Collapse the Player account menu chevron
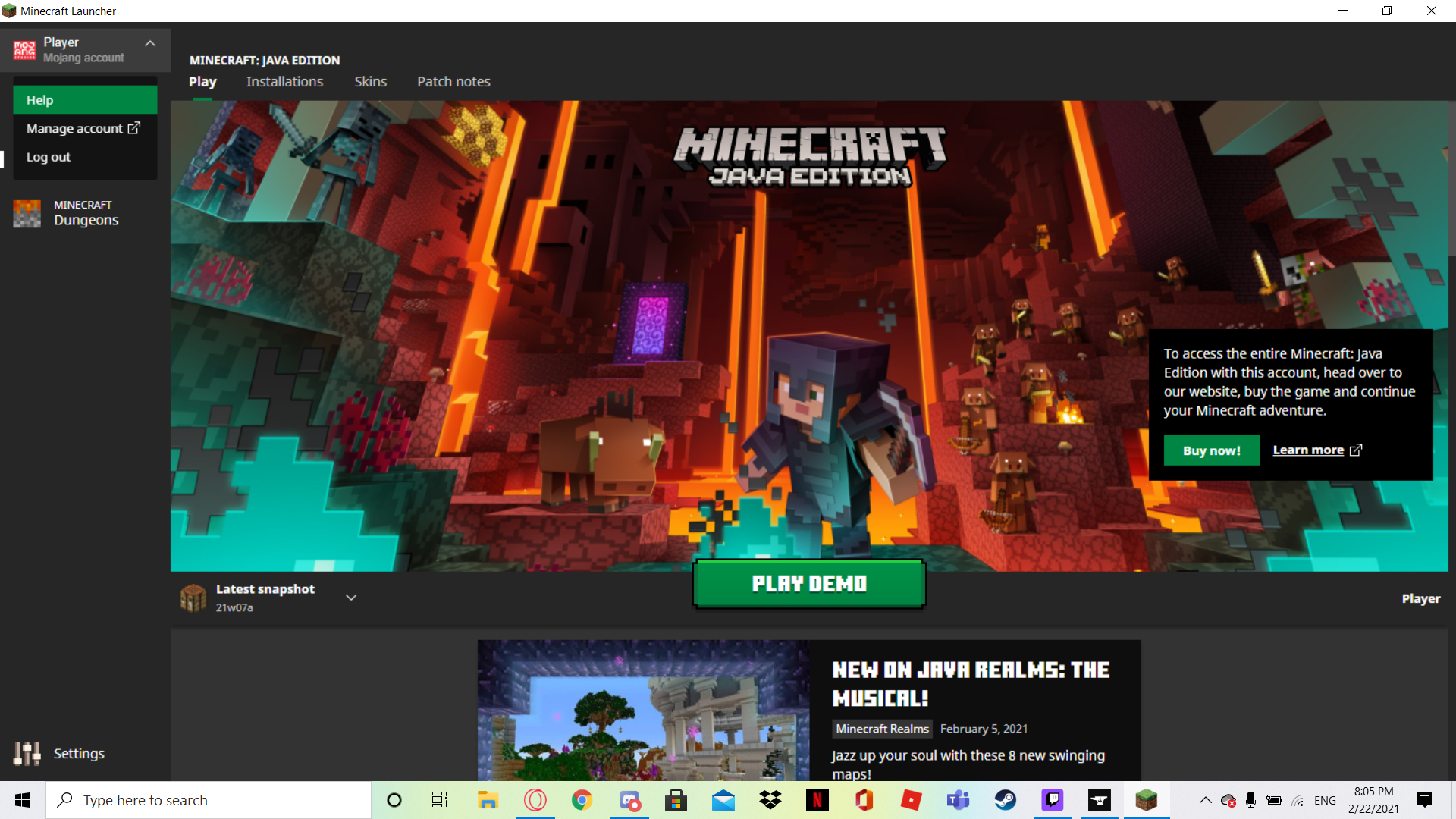 pyautogui.click(x=150, y=44)
